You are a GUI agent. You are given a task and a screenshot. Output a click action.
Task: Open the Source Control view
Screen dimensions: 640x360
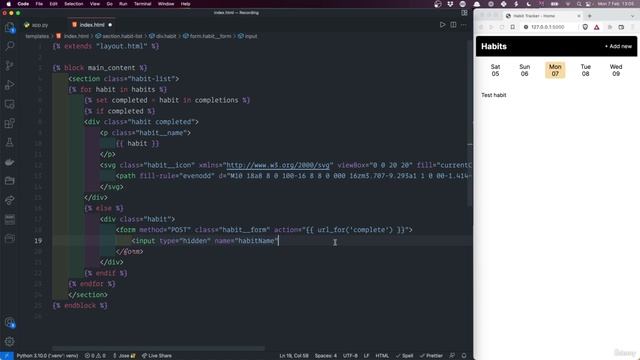(x=9, y=65)
